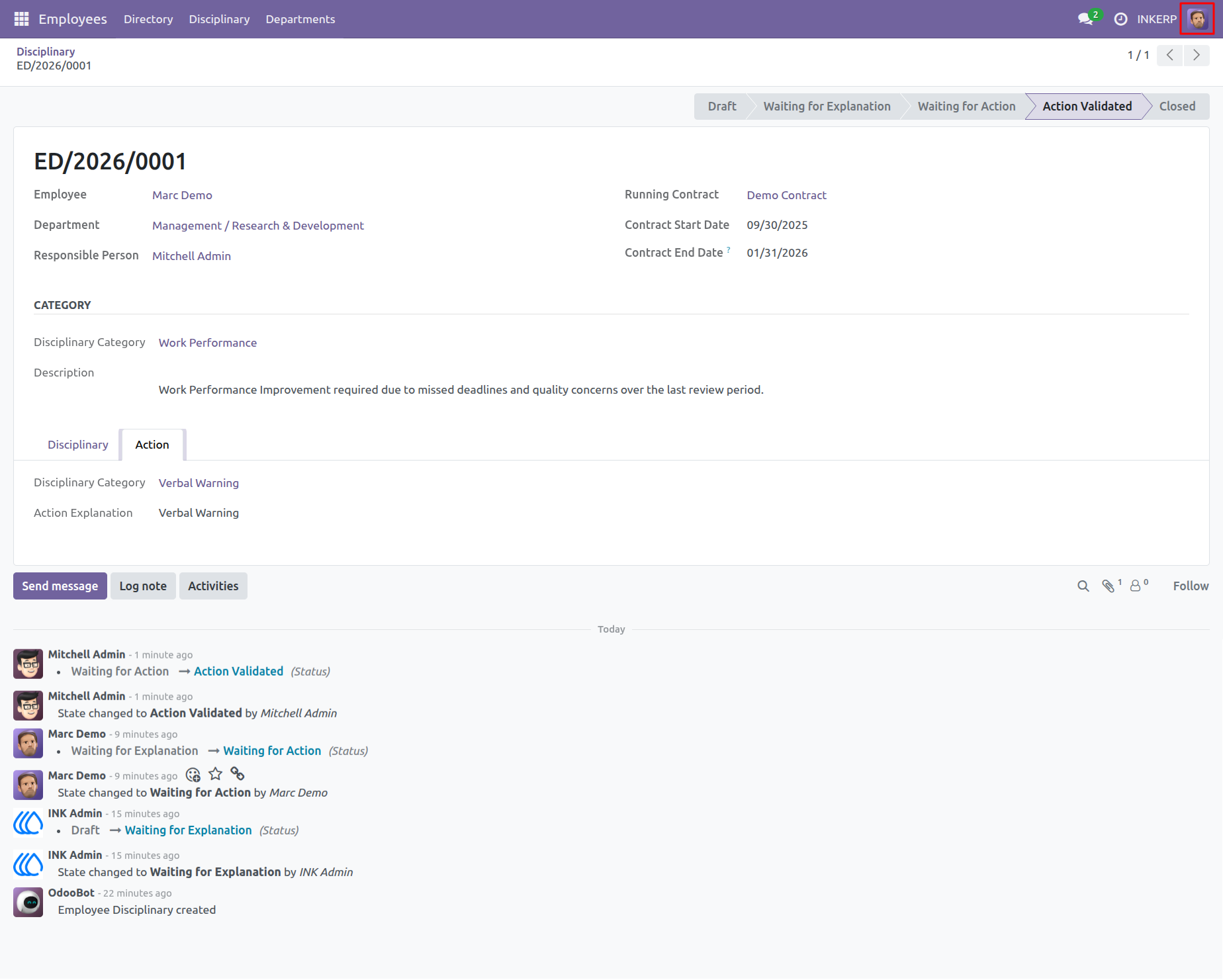Open Marc Demo employee link
Image resolution: width=1223 pixels, height=980 pixels.
pos(182,195)
